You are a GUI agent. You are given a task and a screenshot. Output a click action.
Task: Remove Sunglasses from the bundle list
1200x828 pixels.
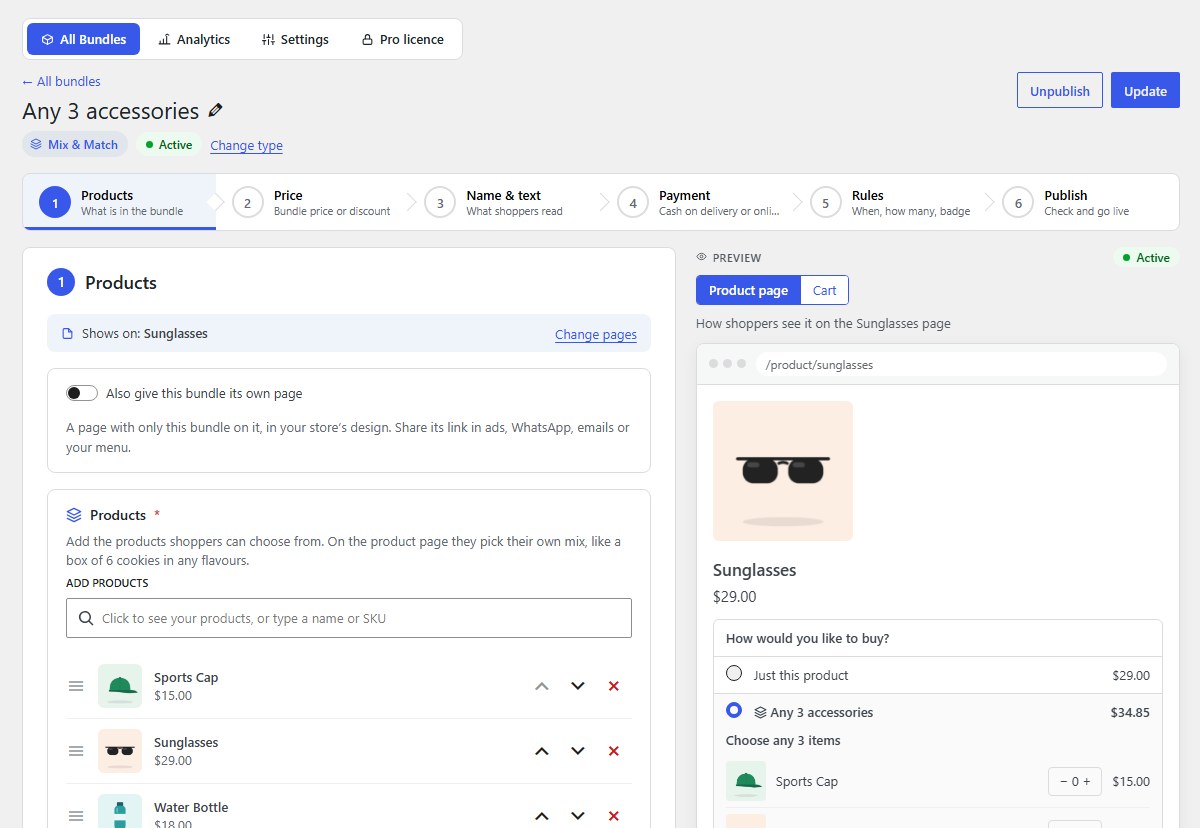(614, 751)
